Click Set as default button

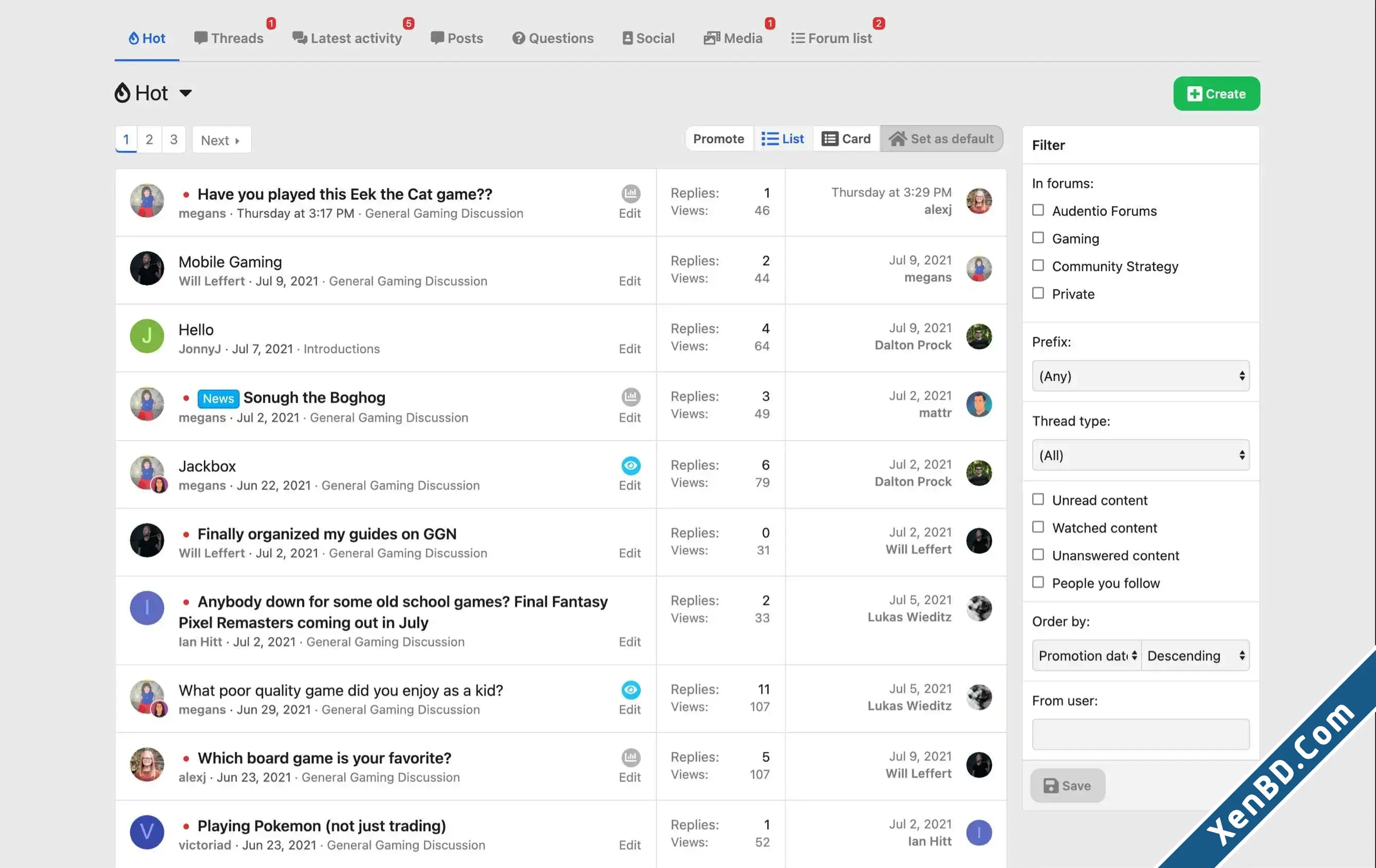941,139
